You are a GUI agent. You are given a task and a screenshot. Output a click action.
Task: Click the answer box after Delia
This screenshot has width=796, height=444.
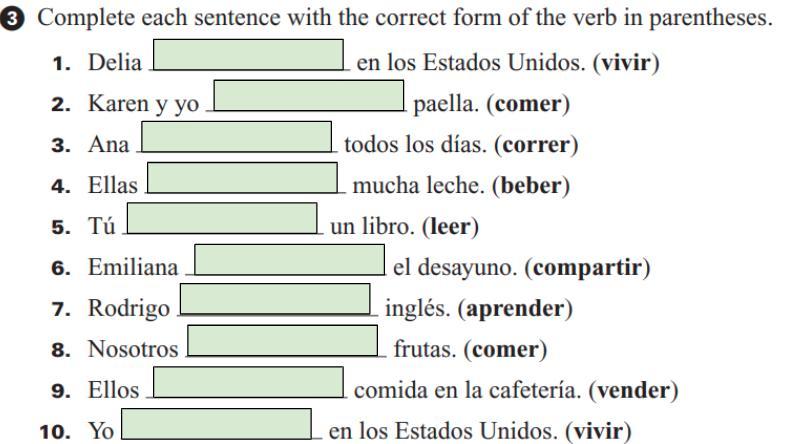click(248, 55)
